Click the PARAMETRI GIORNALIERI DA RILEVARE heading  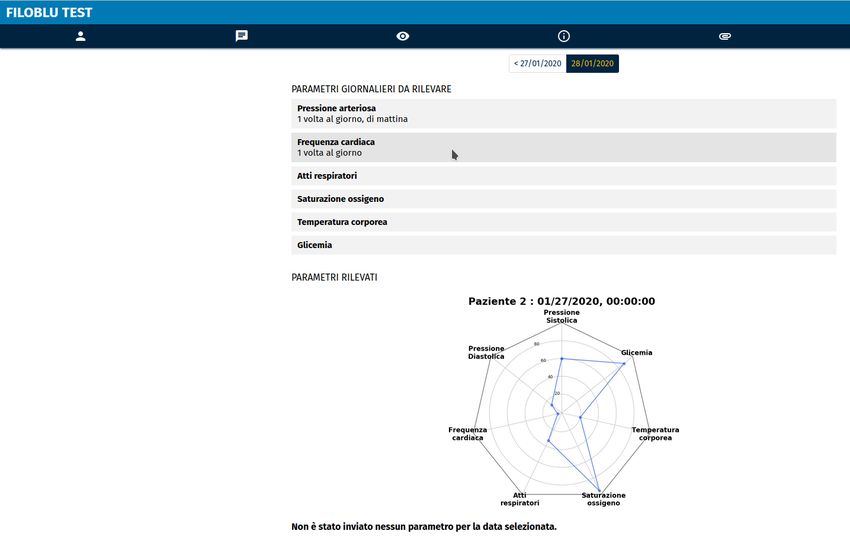371,89
